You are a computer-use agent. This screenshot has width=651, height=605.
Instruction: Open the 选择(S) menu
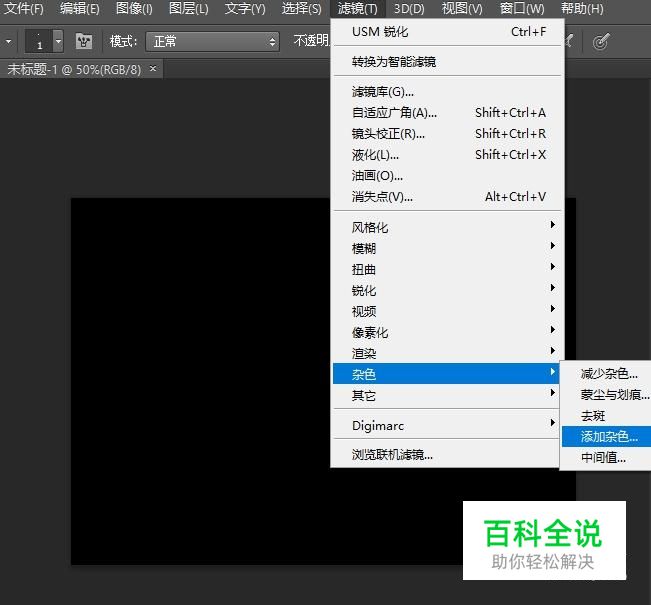point(301,8)
